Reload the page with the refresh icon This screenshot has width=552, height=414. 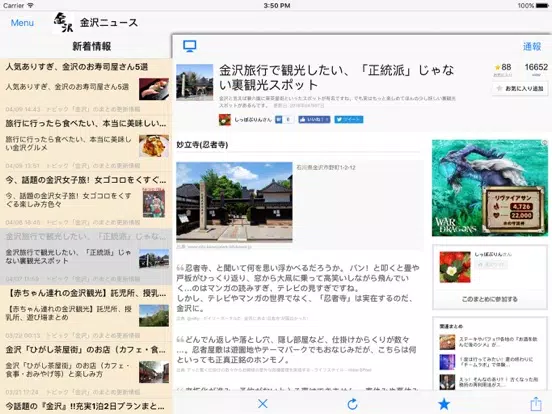click(x=352, y=404)
